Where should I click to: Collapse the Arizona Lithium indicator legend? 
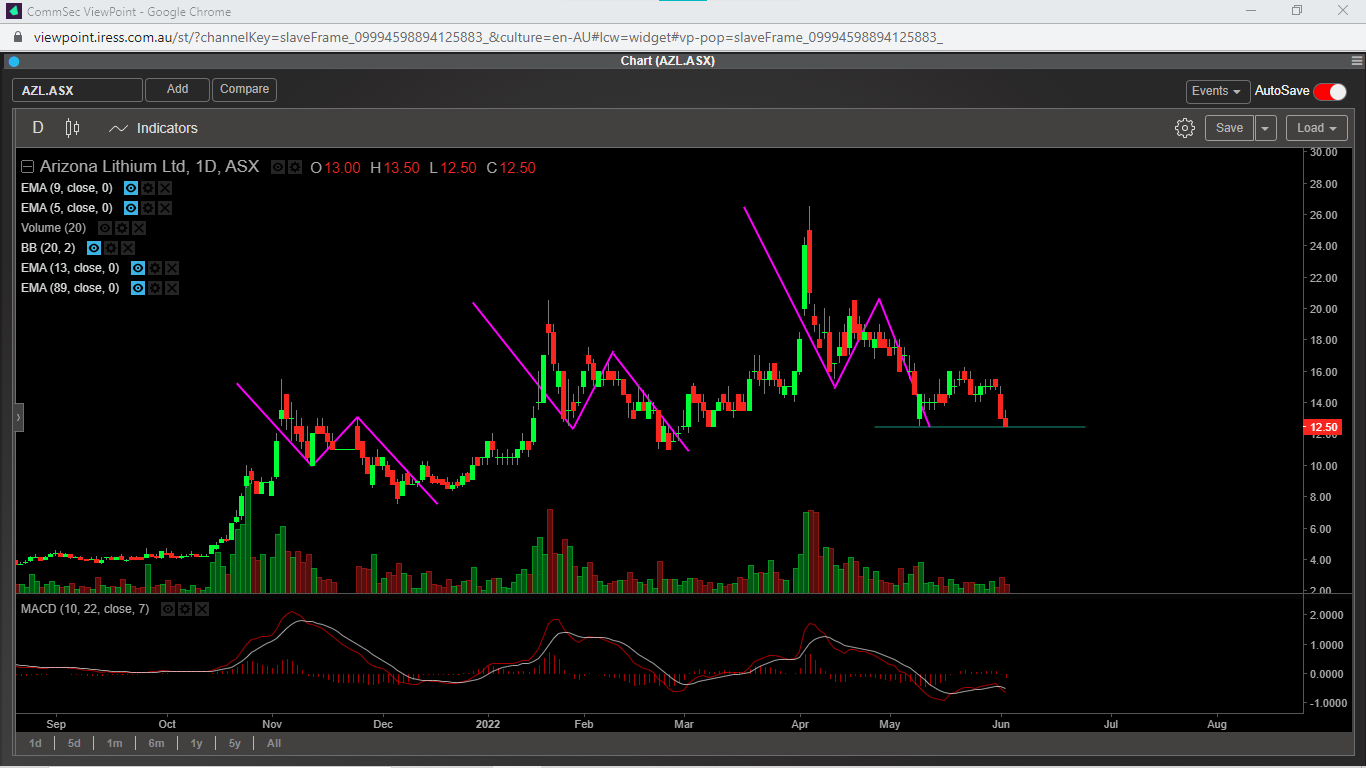click(28, 168)
